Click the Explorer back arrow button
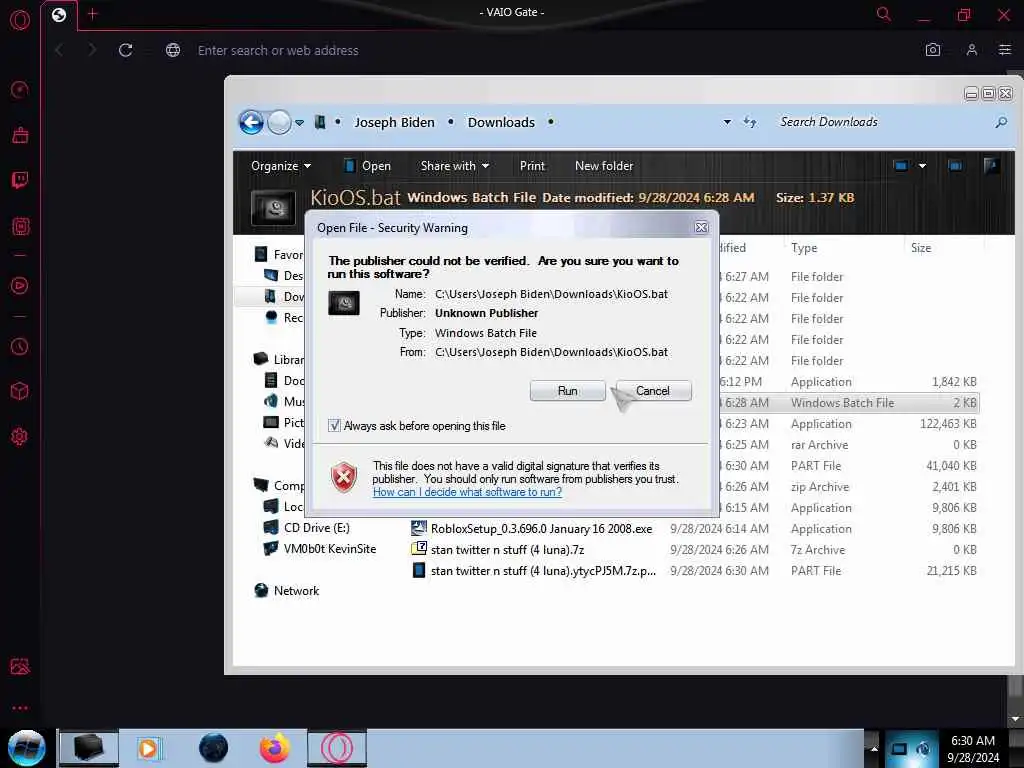 (x=251, y=122)
